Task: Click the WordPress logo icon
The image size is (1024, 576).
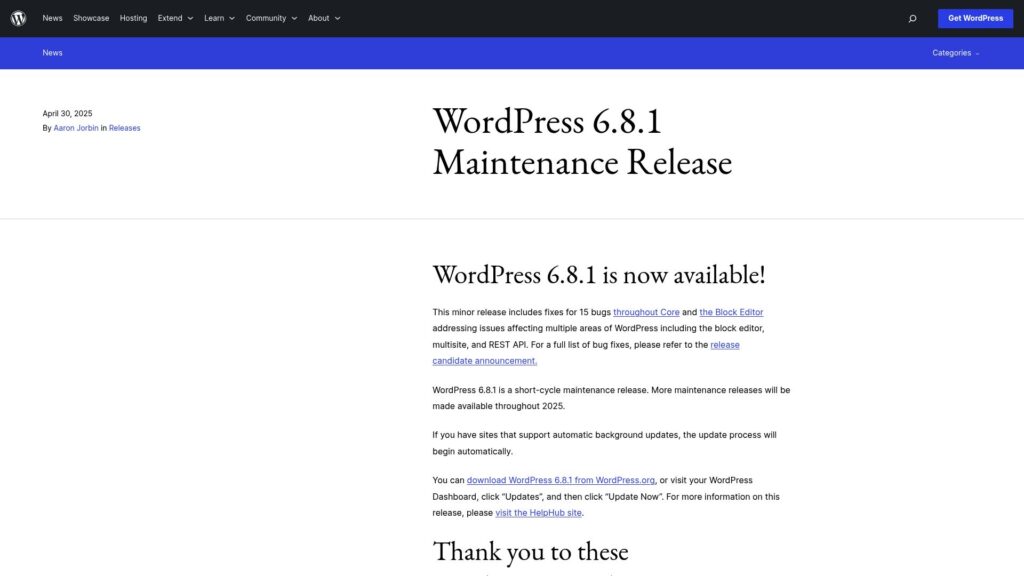Action: coord(18,18)
